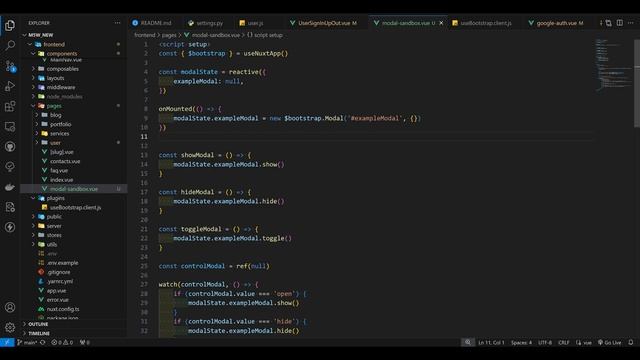
Task: Click the editor vertical scrollbar
Action: pyautogui.click(x=637, y=84)
